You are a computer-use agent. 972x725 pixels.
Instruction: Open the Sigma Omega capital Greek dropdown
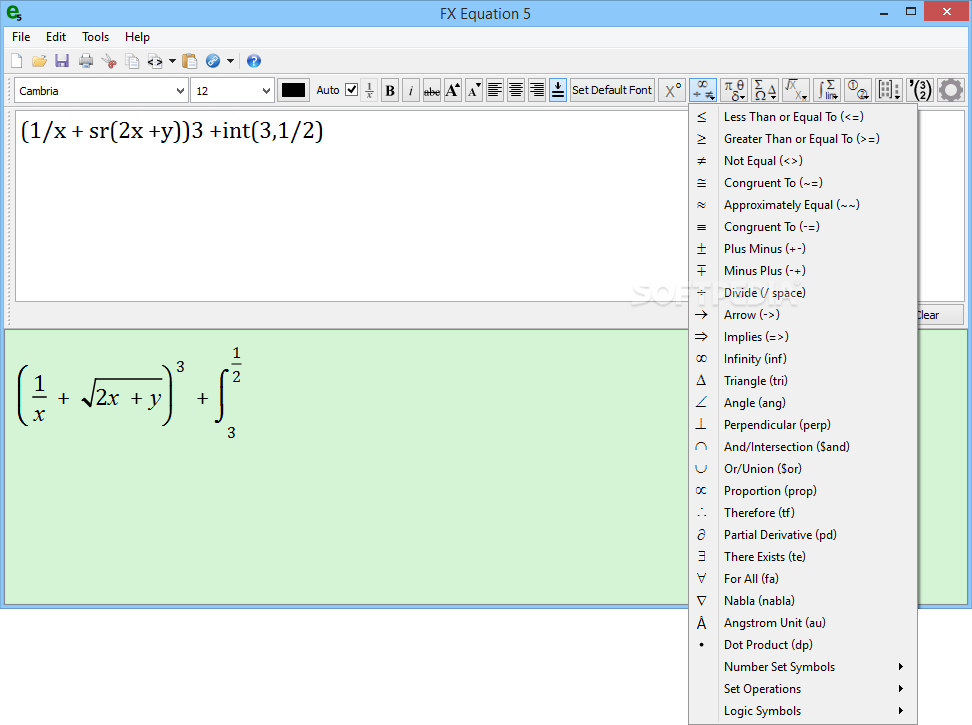point(765,90)
